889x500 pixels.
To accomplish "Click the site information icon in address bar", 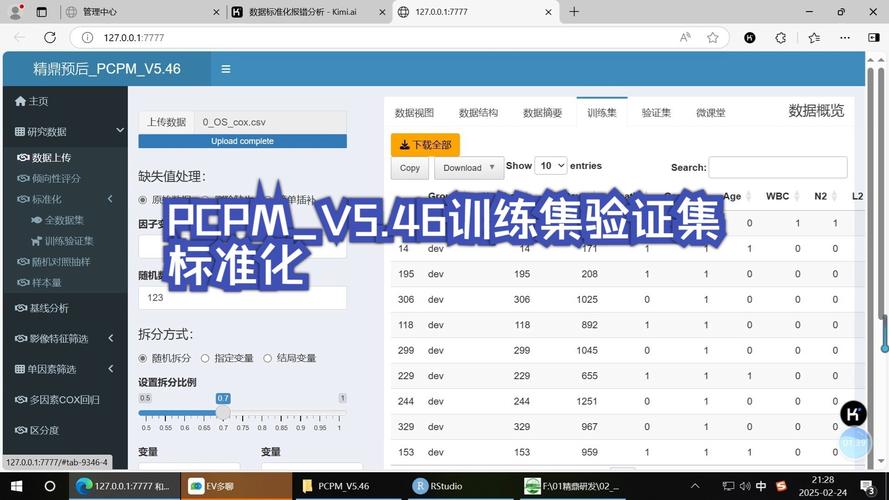I will point(87,37).
